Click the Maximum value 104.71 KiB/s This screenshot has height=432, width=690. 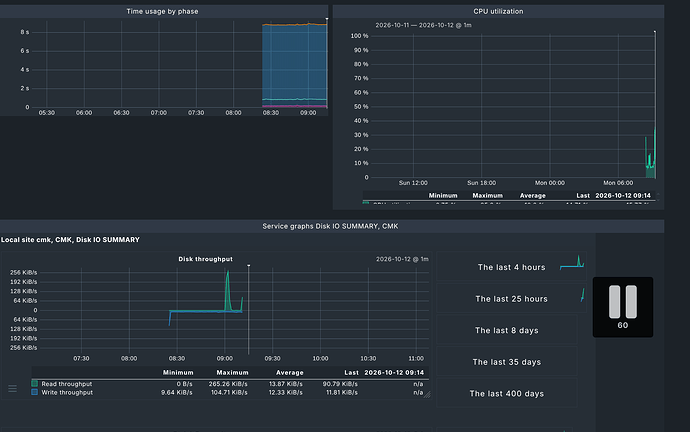229,392
